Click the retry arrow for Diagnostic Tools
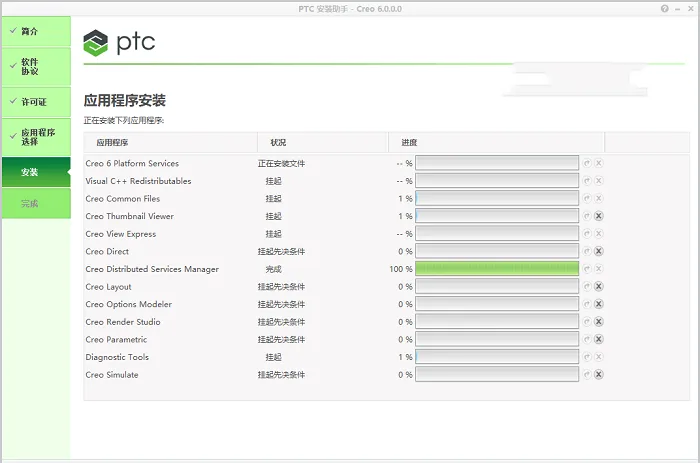 (587, 357)
